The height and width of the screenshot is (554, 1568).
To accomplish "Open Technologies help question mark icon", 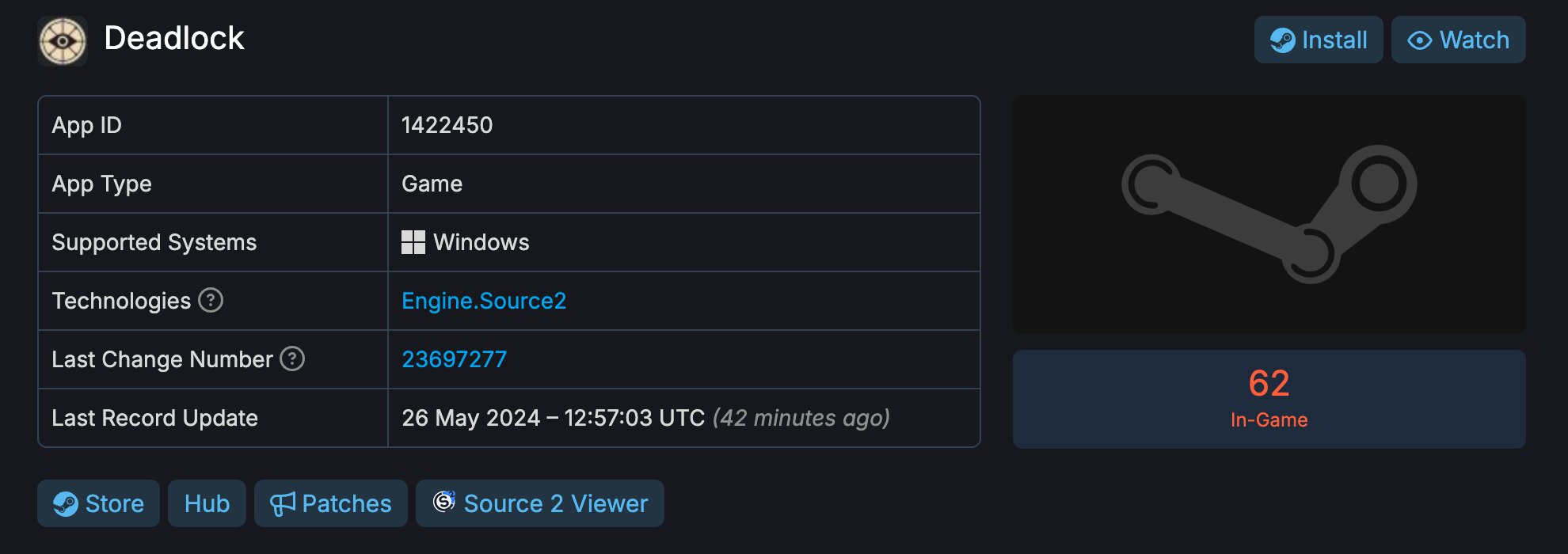I will 211,300.
